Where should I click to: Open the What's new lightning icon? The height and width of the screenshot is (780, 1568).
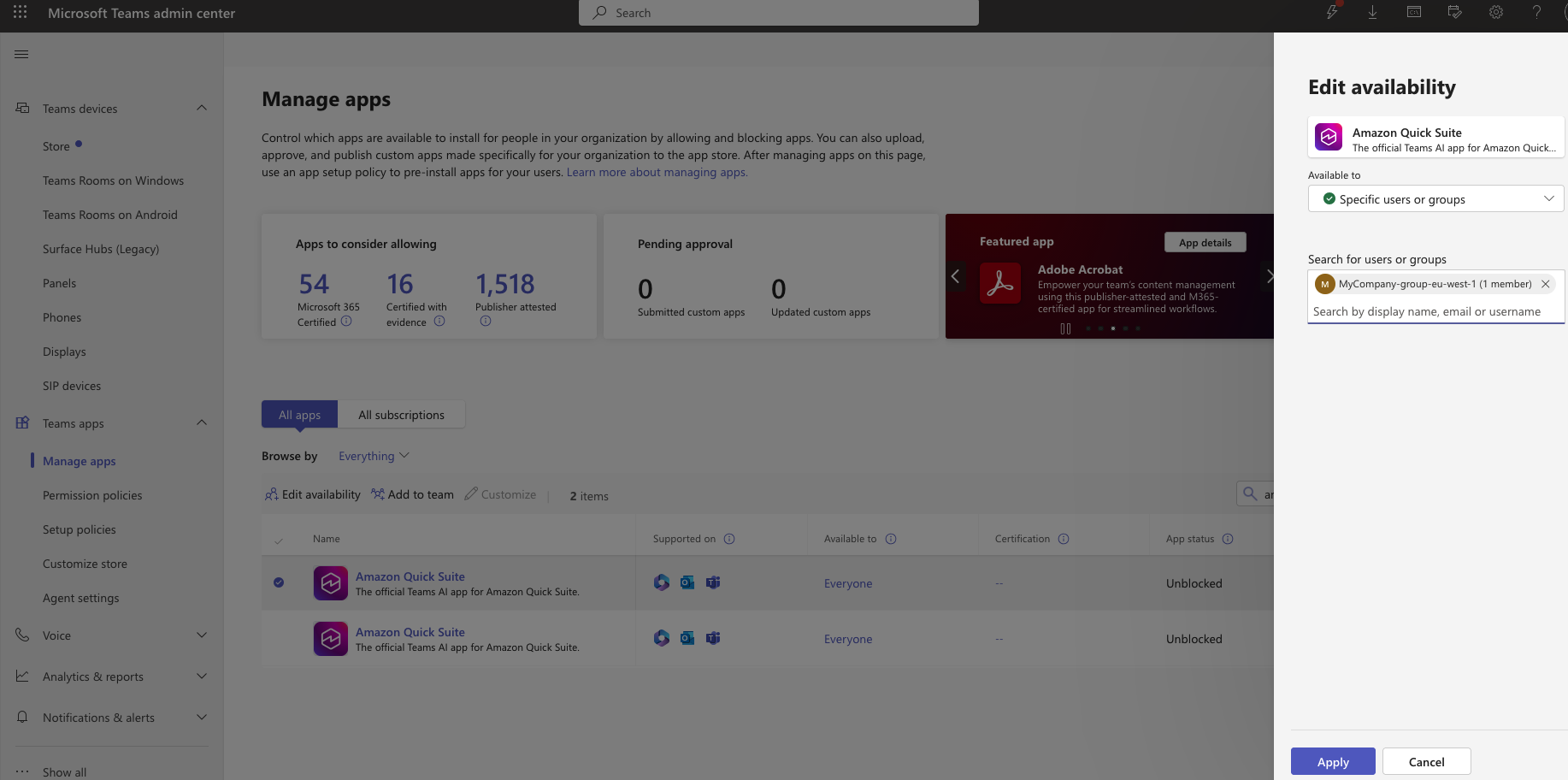click(1331, 13)
